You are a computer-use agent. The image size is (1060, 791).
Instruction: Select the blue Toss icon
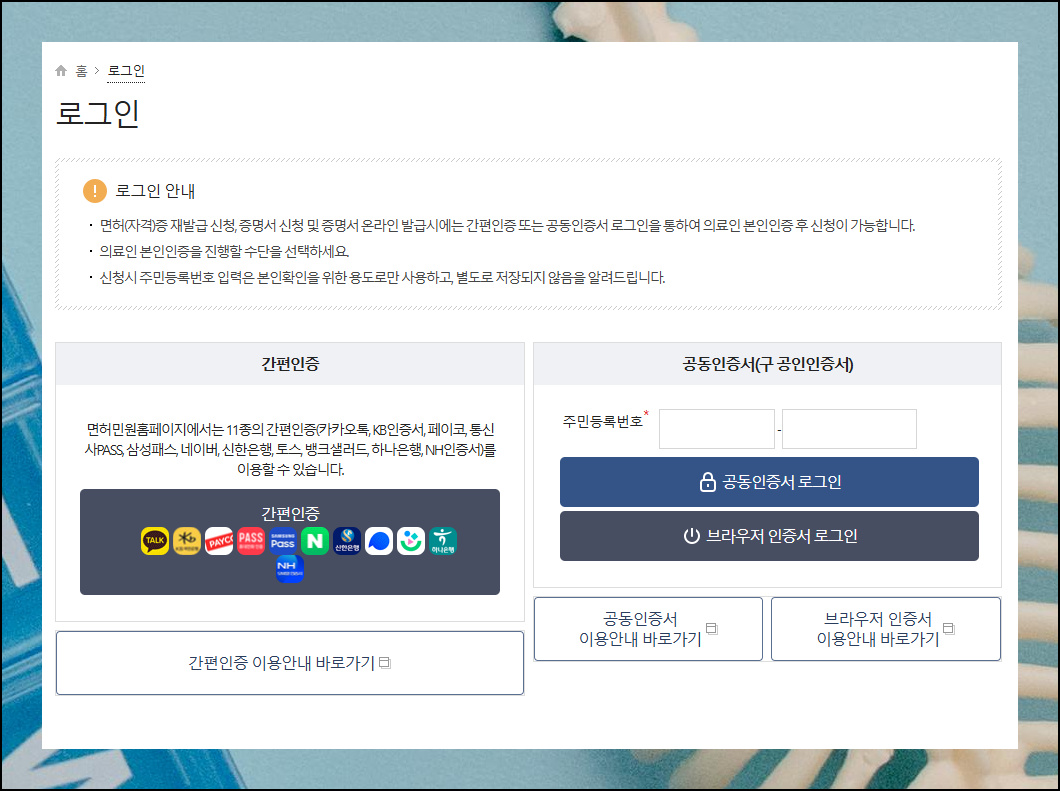[379, 541]
